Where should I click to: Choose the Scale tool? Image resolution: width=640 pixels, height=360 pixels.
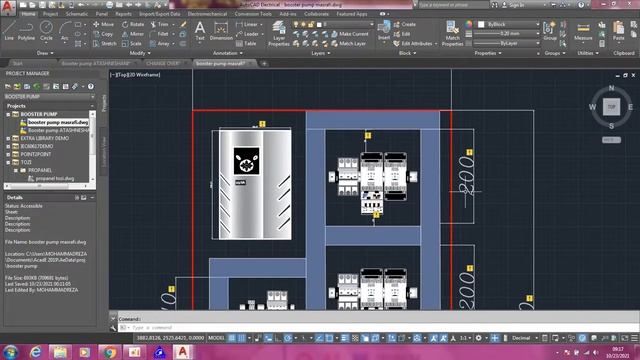click(131, 43)
